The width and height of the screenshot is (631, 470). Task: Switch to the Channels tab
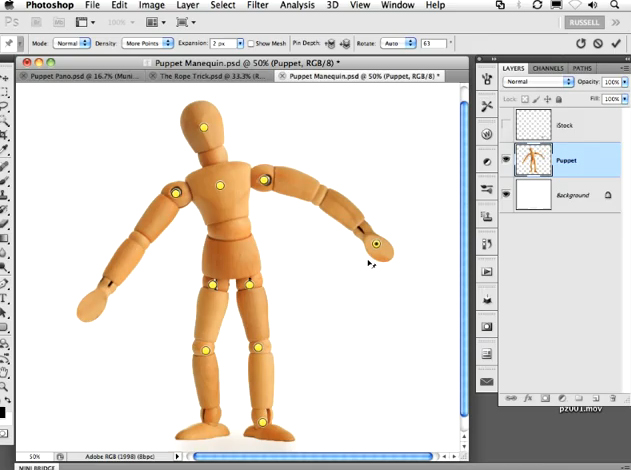tap(547, 68)
